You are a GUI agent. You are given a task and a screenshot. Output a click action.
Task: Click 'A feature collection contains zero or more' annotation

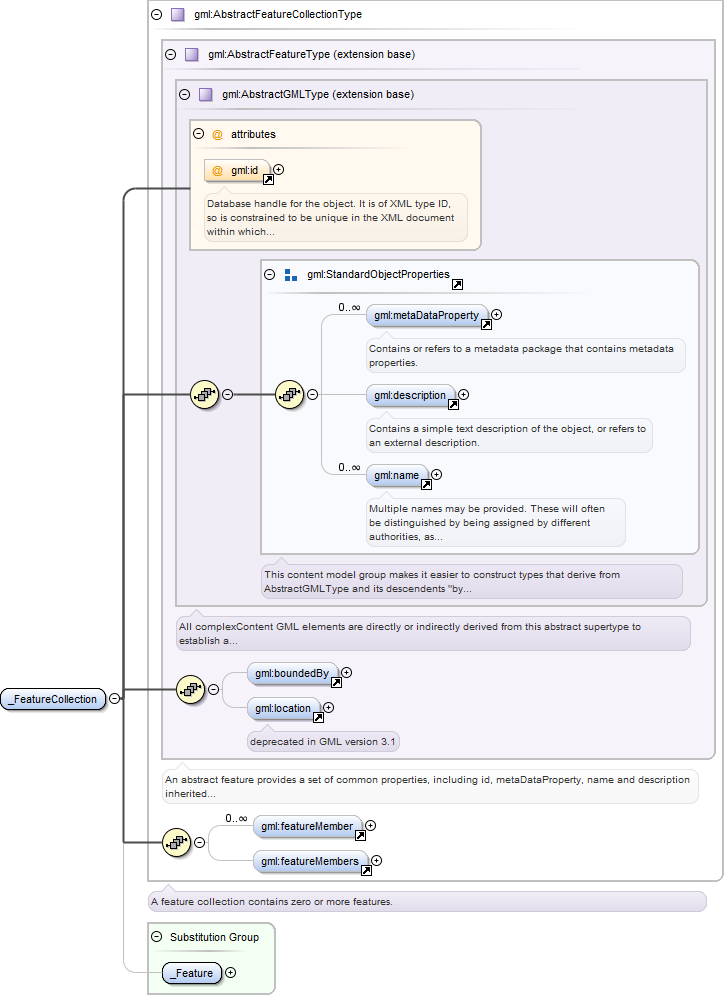click(x=427, y=901)
